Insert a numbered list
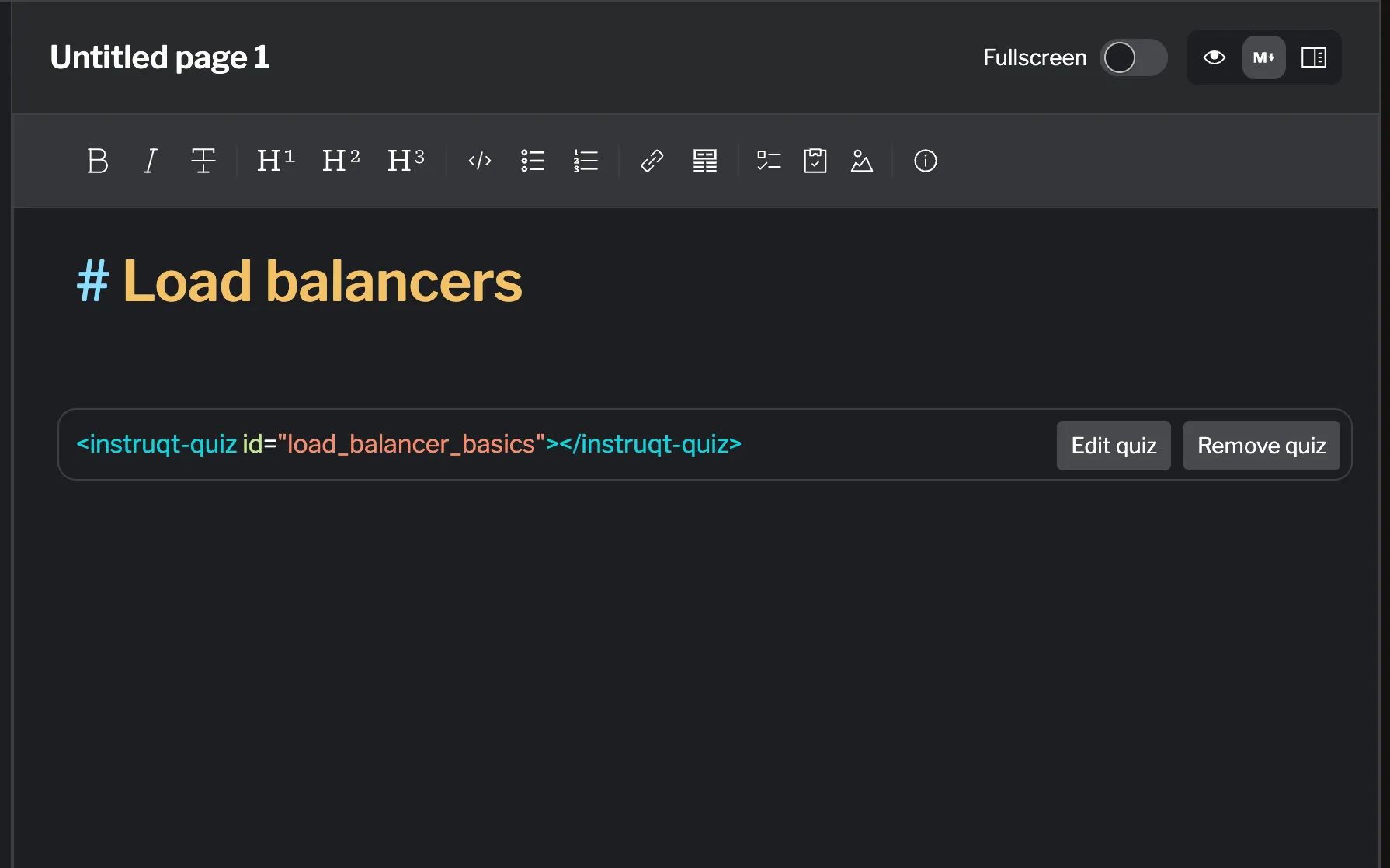 coord(586,161)
